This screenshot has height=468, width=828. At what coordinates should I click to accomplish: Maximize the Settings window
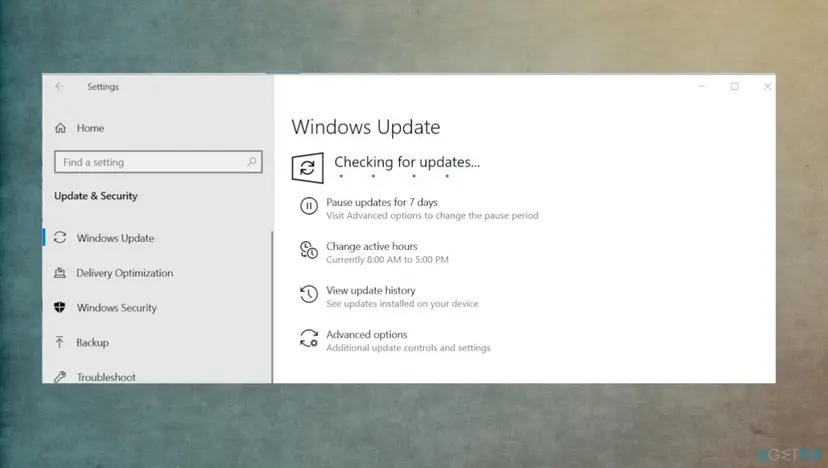tap(735, 86)
